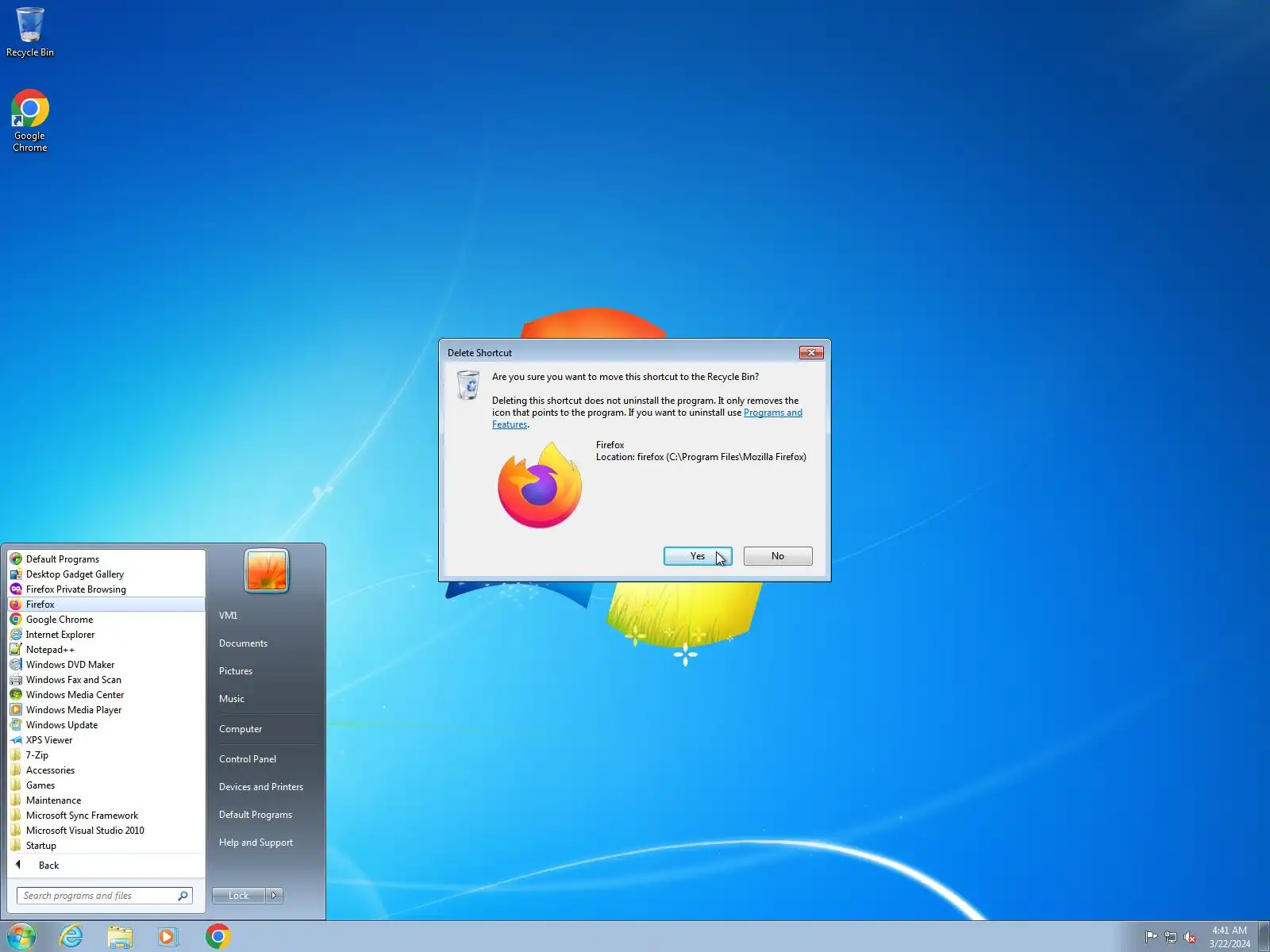Screen dimensions: 1270x952
Task: Click the Firefox icon in the programs list
Action: (x=16, y=605)
